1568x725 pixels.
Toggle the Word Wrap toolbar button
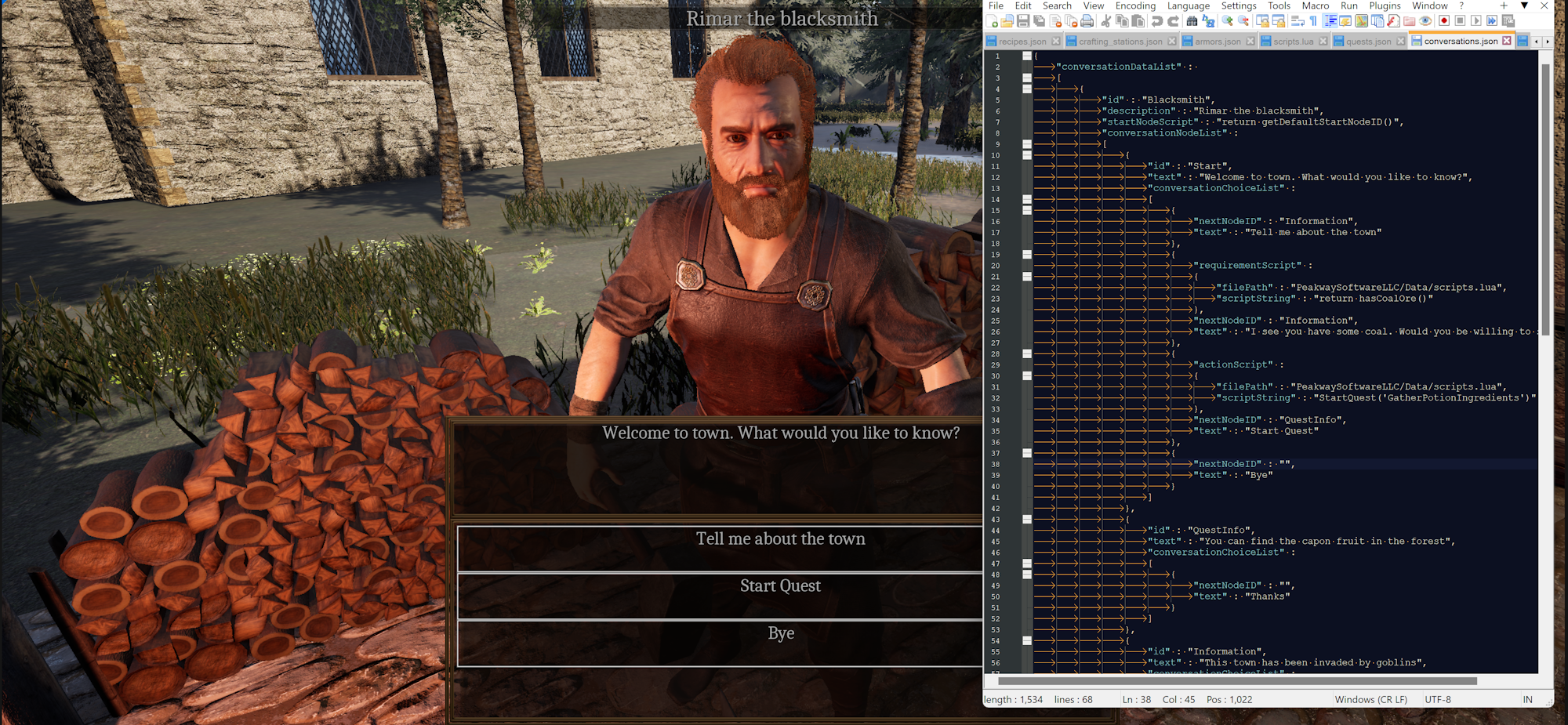[x=1298, y=21]
